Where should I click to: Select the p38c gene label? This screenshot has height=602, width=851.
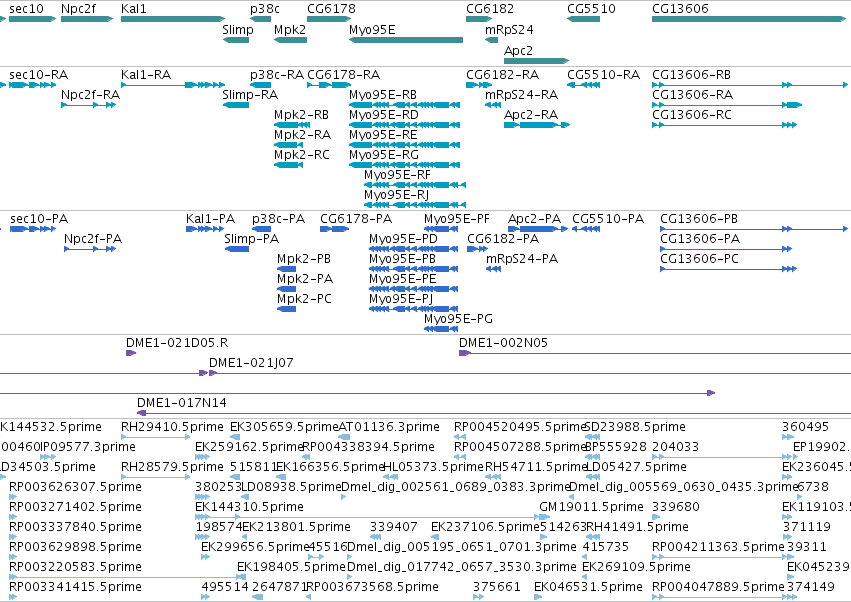265,9
